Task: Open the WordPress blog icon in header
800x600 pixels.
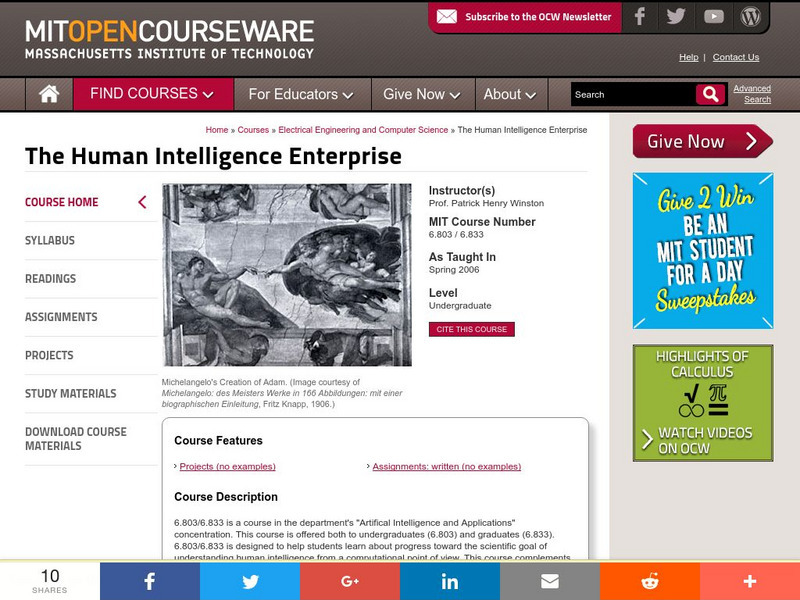Action: pos(751,17)
